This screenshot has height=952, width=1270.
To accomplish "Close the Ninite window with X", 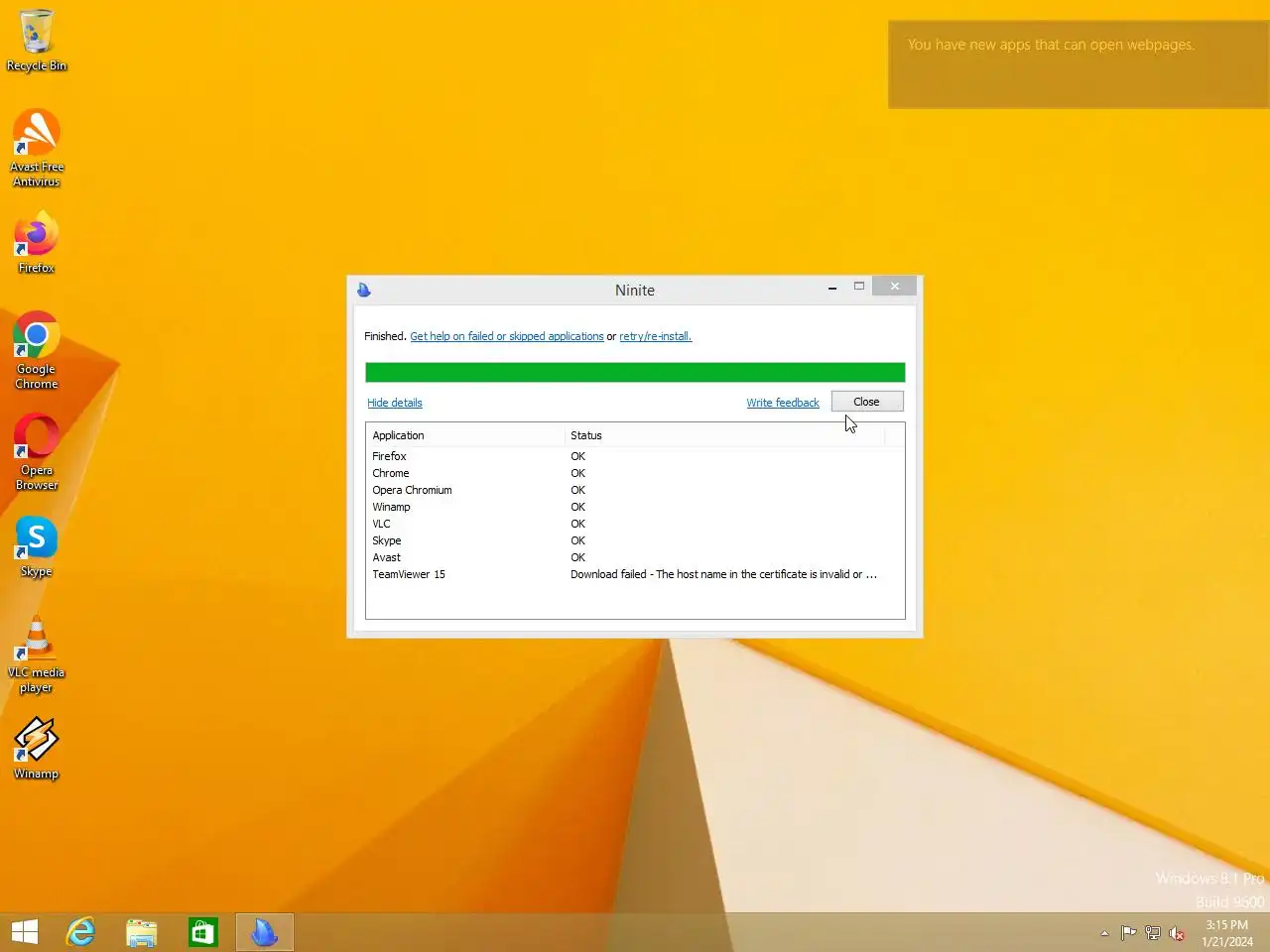I will pyautogui.click(x=895, y=287).
